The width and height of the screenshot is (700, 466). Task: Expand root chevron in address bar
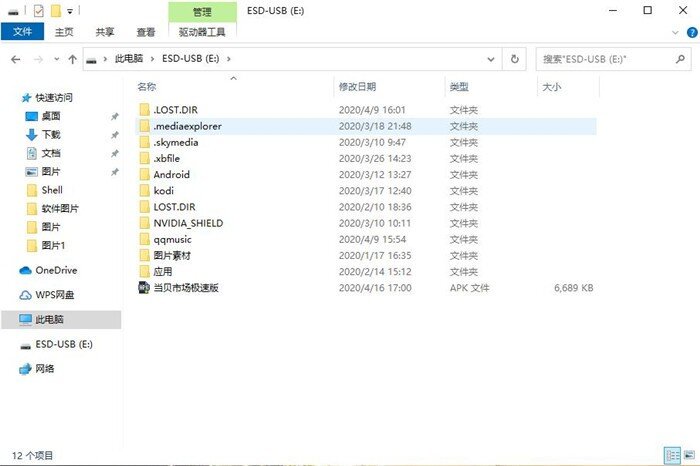[x=105, y=59]
